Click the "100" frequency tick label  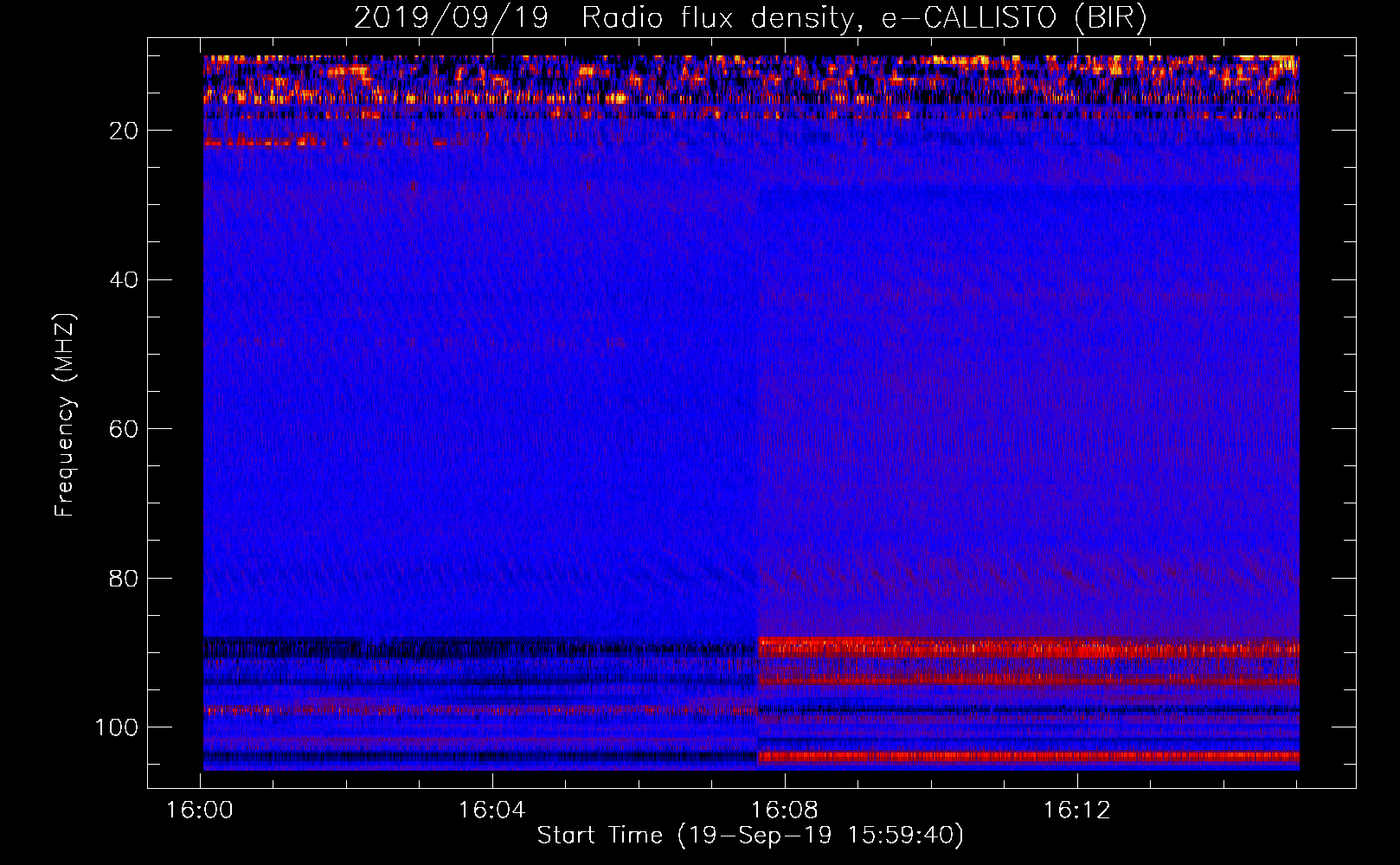coord(117,727)
